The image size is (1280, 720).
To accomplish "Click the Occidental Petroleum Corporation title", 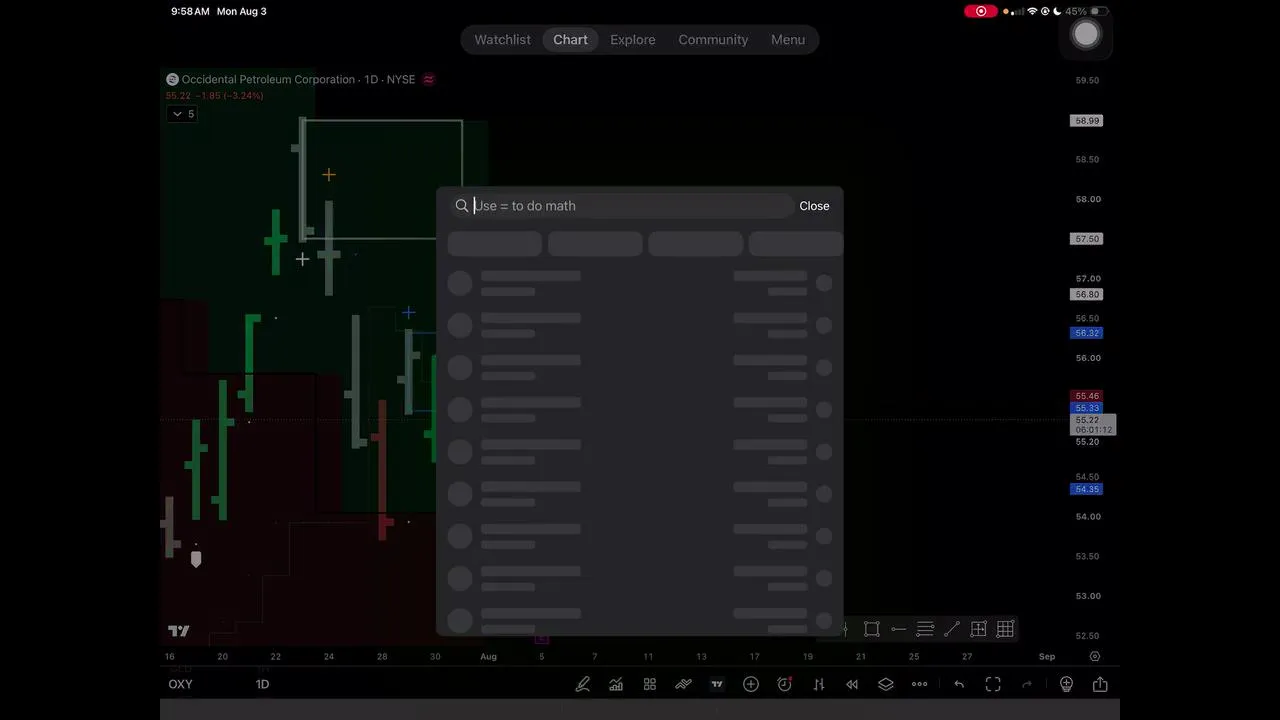I will pos(268,79).
